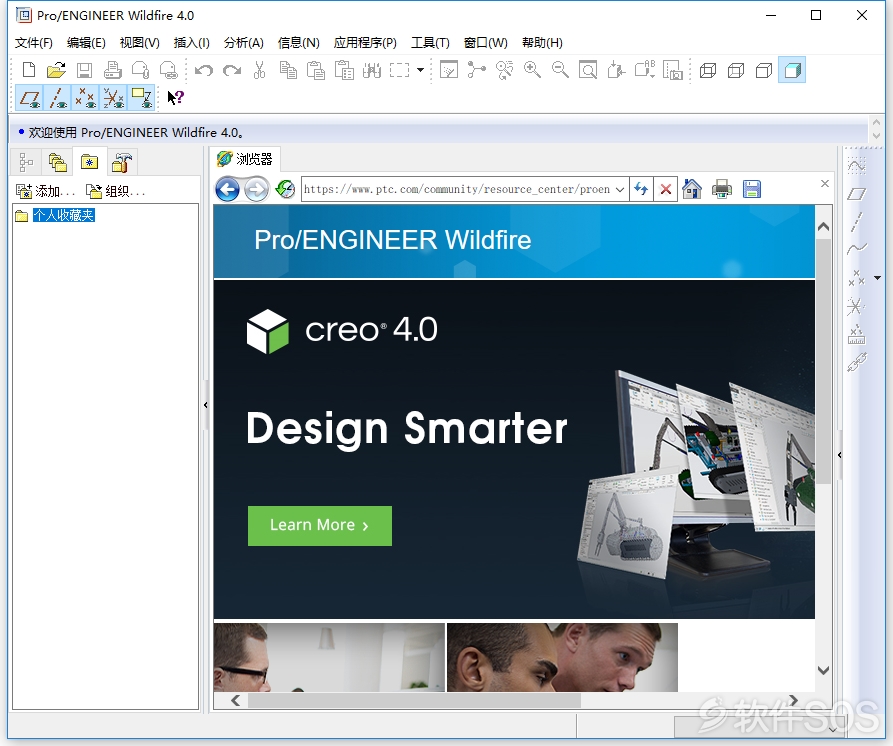Open the 帮助(H) menu
Screen dimensions: 893x746
(x=542, y=43)
